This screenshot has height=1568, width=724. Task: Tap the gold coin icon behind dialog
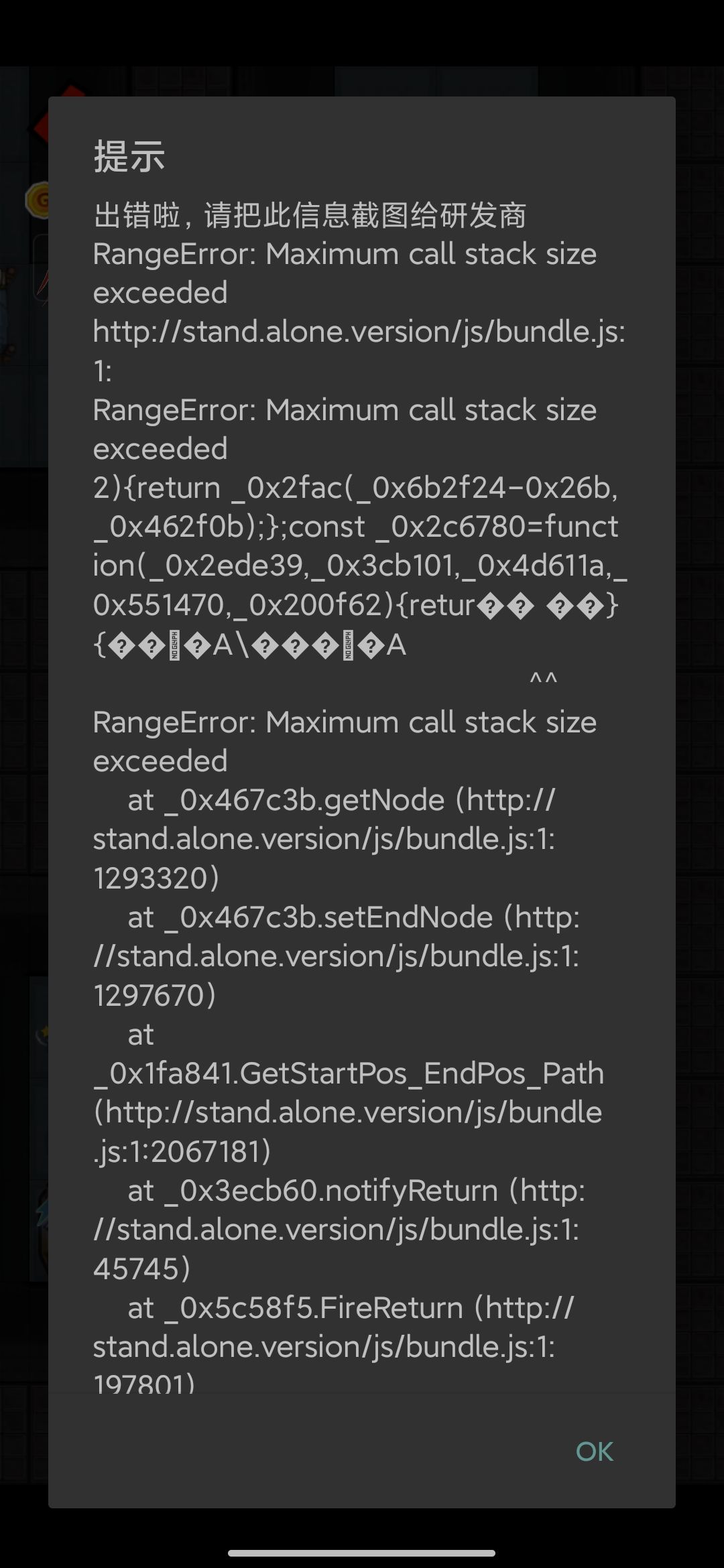pyautogui.click(x=37, y=200)
